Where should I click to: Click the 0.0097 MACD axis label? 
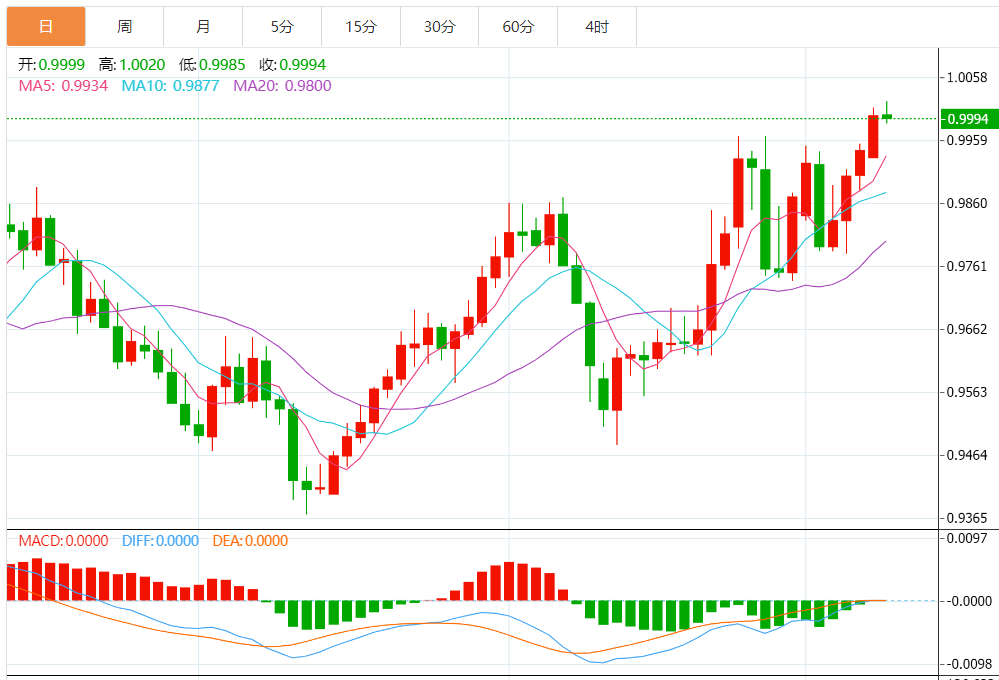point(967,539)
